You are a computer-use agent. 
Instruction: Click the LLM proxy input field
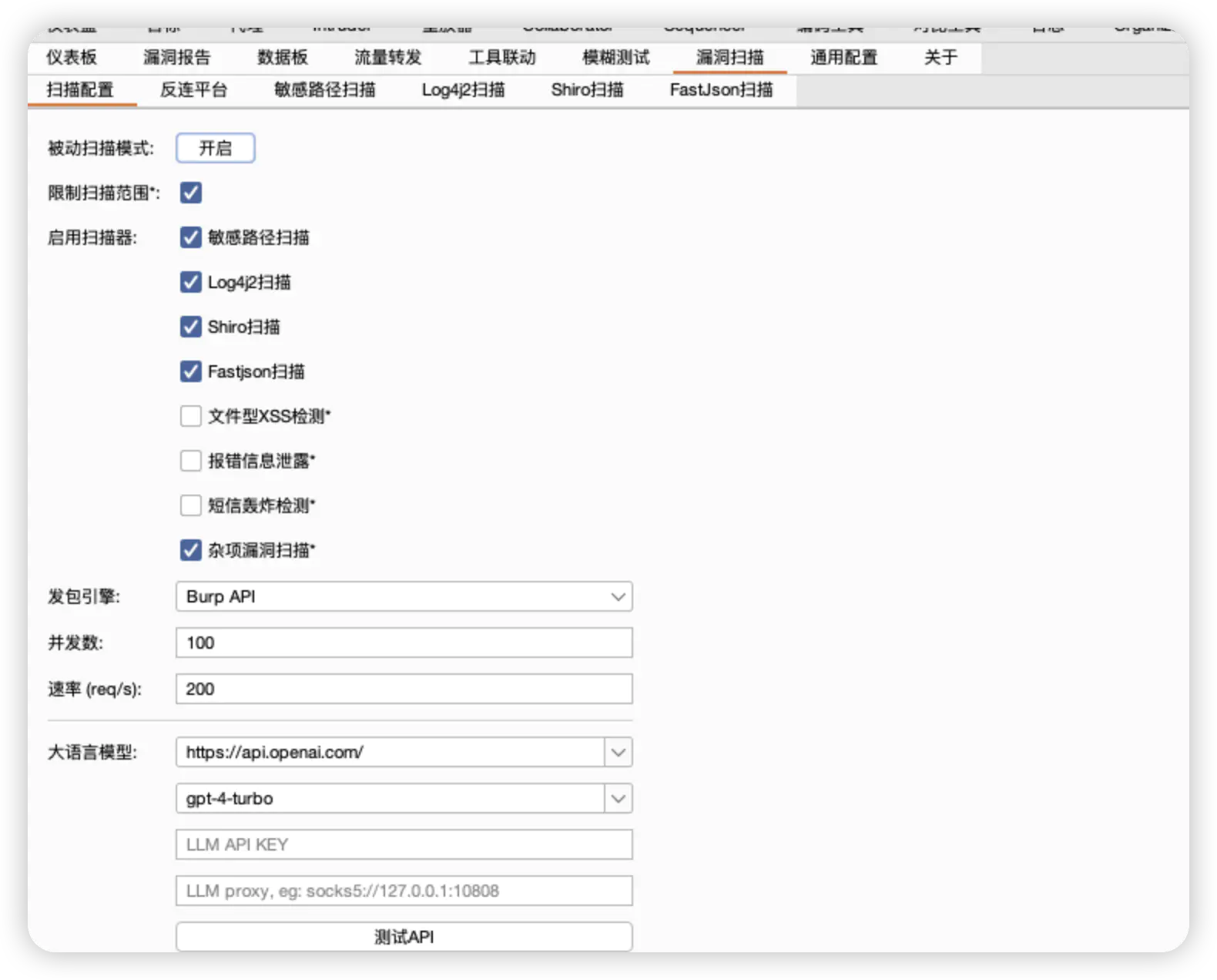[404, 891]
